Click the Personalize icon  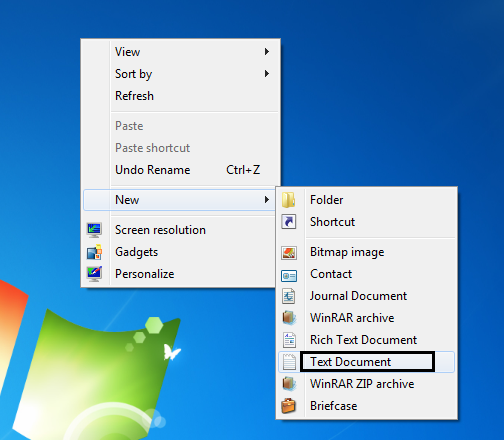[94, 274]
